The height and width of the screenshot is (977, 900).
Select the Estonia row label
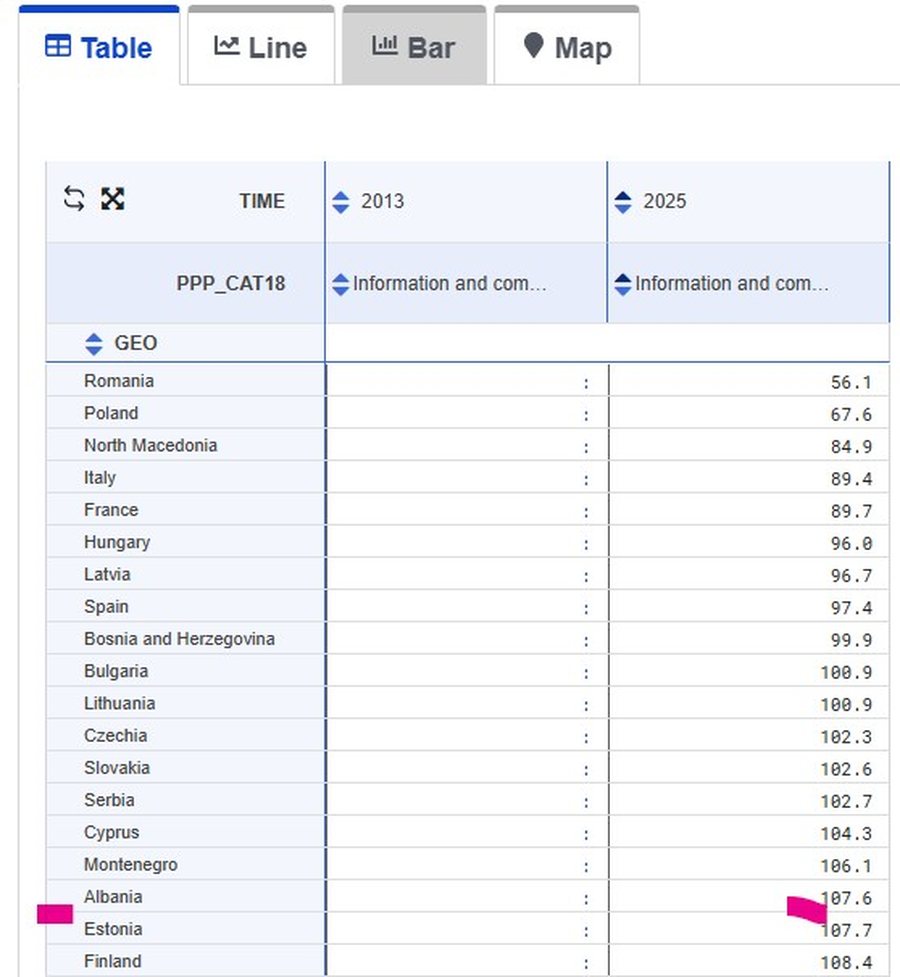[x=113, y=929]
